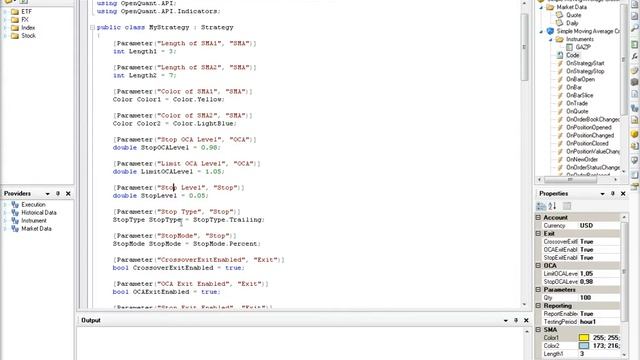Image resolution: width=640 pixels, height=360 pixels.
Task: Open Properties panel dropdown arrow
Action: [602, 194]
